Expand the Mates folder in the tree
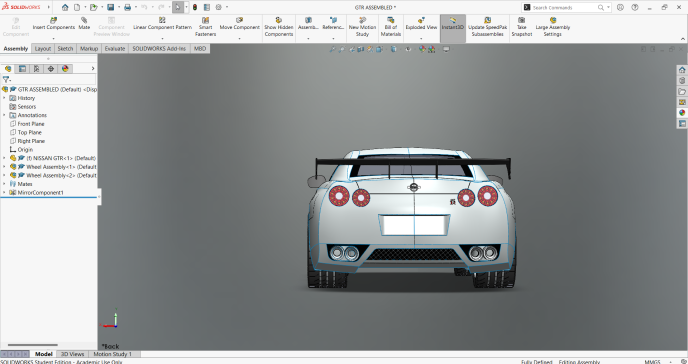 tap(4, 184)
